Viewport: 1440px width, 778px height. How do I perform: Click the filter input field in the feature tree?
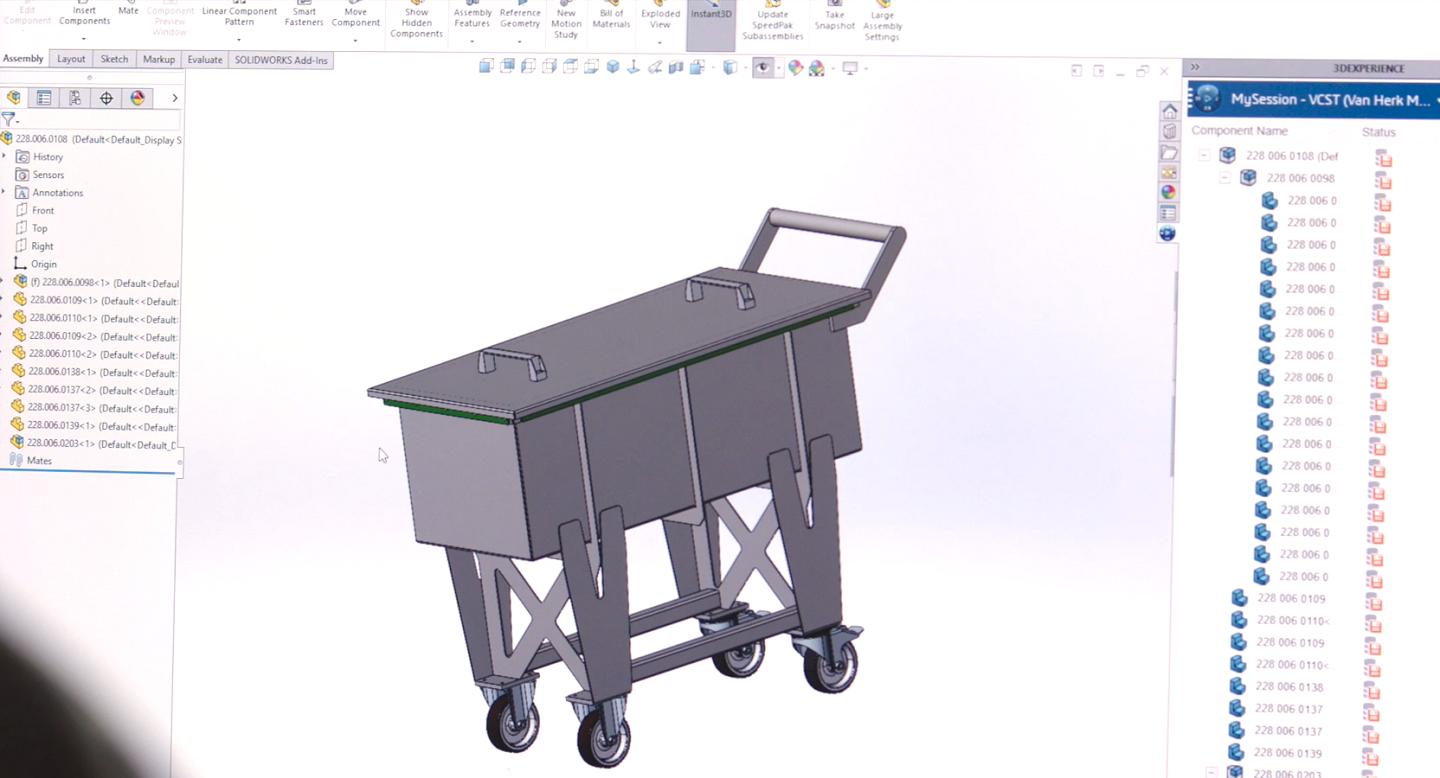(98, 119)
